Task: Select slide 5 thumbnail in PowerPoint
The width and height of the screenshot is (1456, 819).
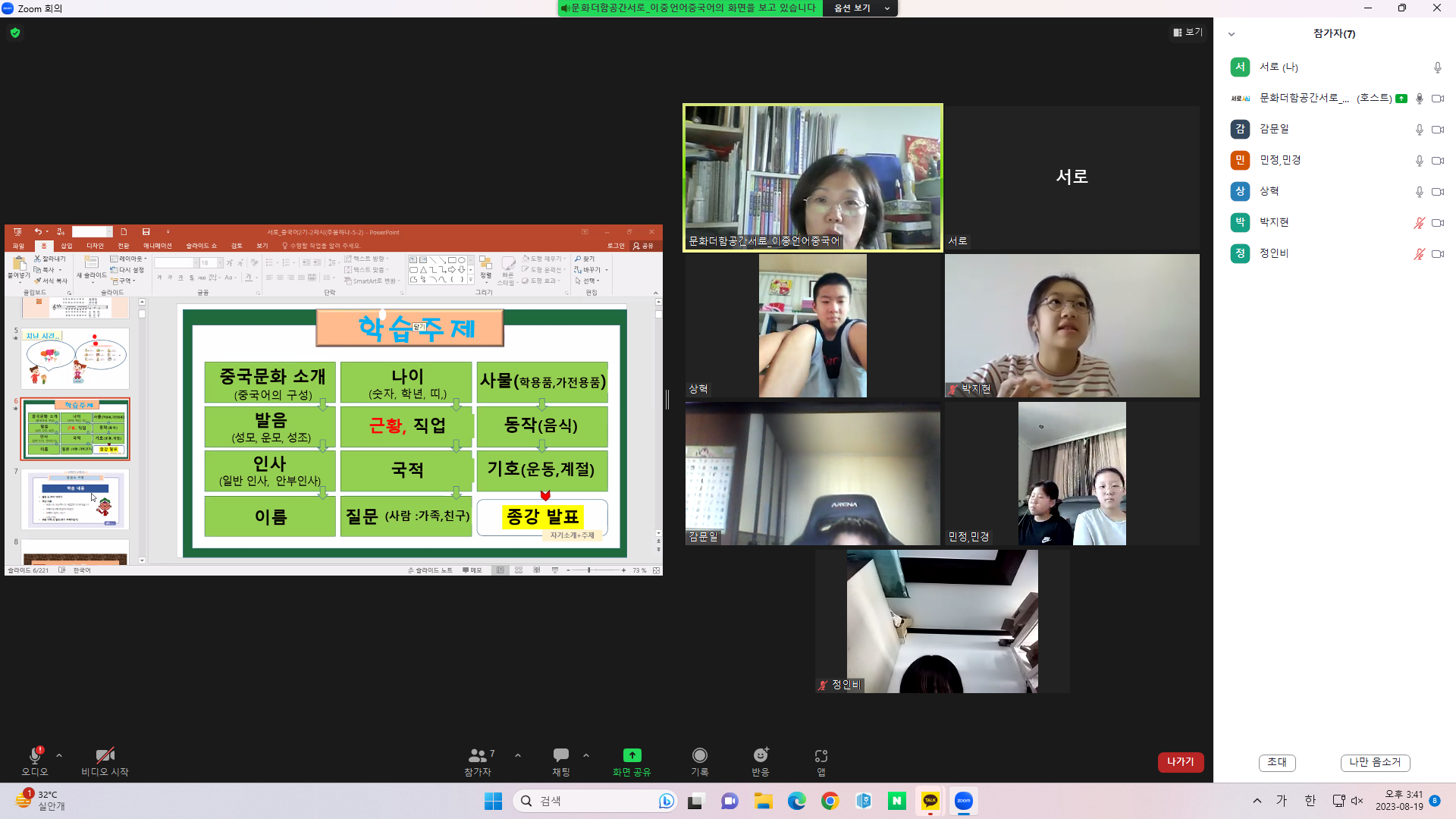Action: [75, 359]
